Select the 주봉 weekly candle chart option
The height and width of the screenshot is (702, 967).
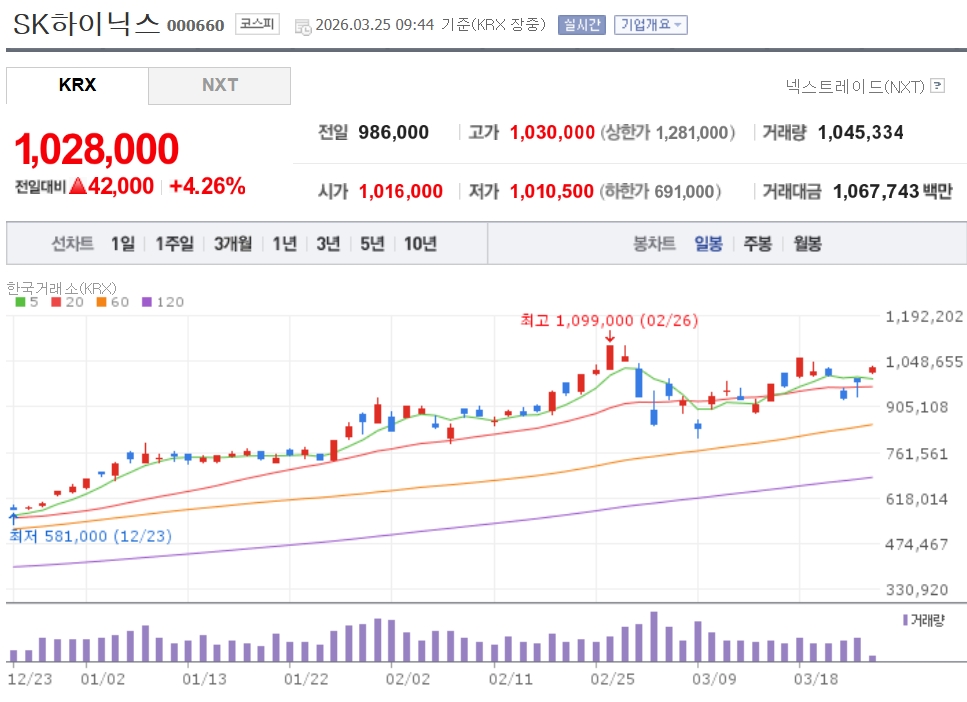click(757, 243)
